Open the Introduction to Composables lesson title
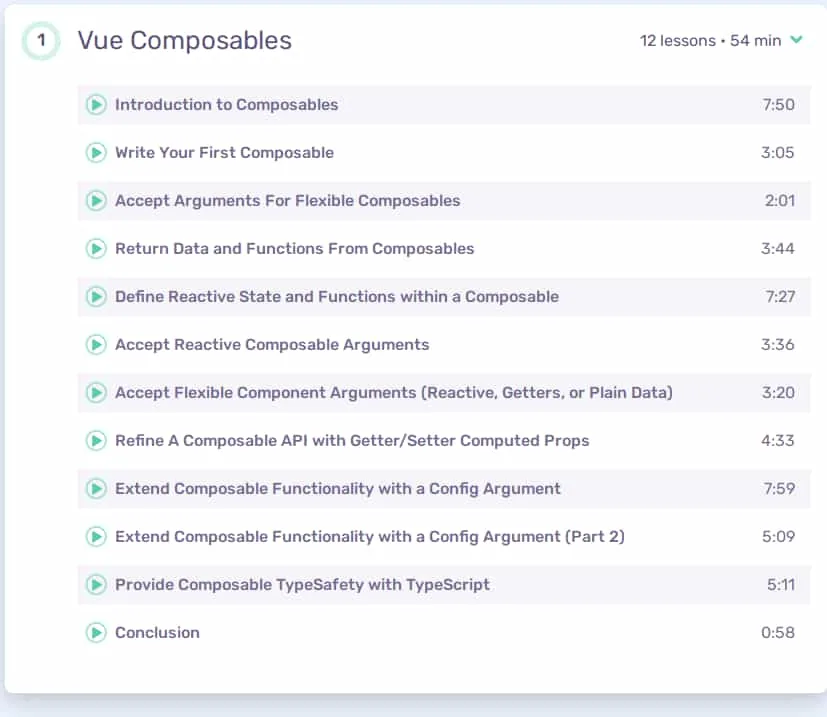The height and width of the screenshot is (717, 827). coord(226,104)
